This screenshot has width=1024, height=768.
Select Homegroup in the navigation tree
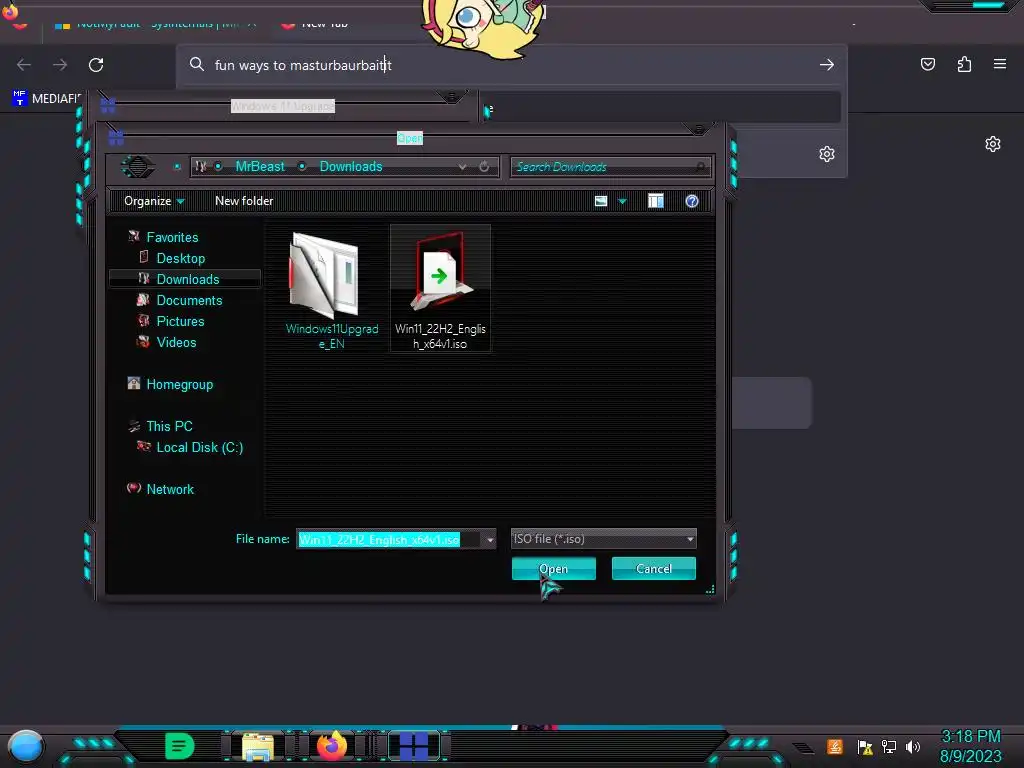180,384
